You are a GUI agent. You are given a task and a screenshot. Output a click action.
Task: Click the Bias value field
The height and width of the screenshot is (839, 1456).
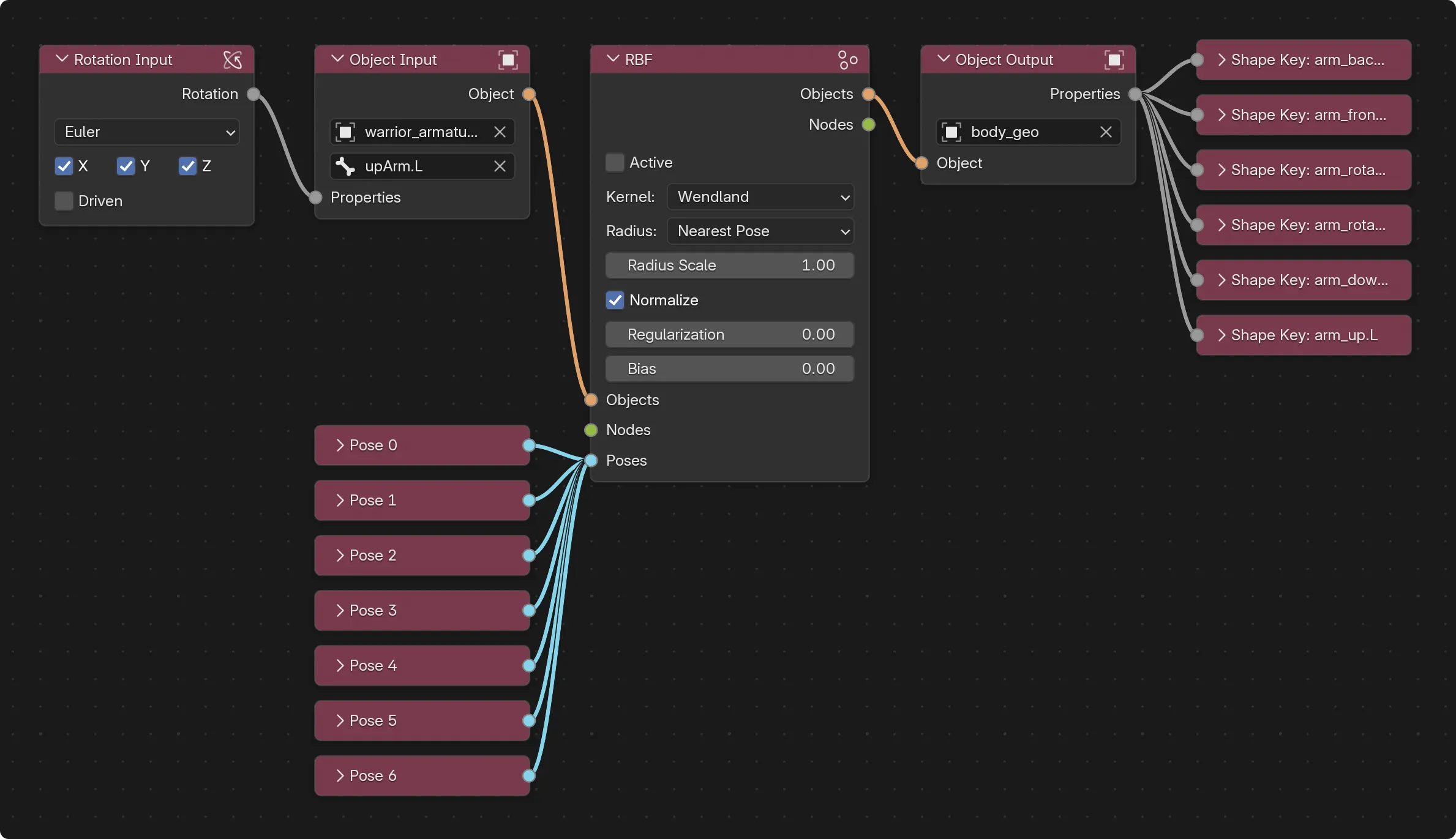pyautogui.click(x=730, y=368)
